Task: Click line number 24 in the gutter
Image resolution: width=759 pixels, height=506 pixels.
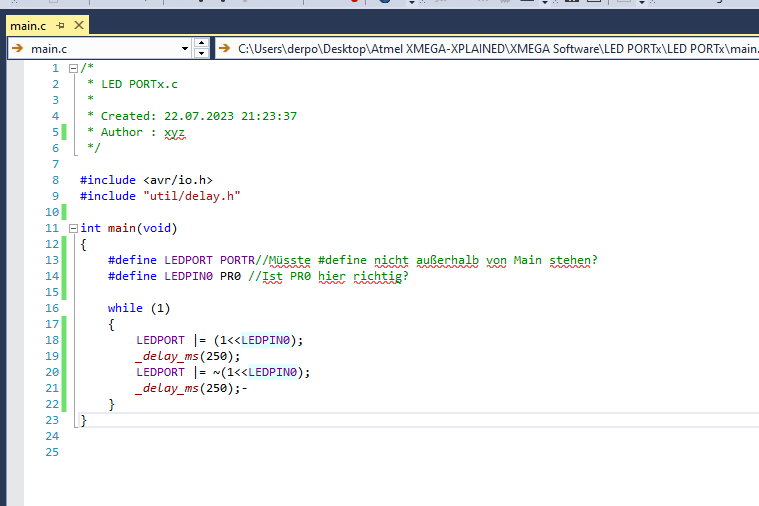Action: [52, 436]
